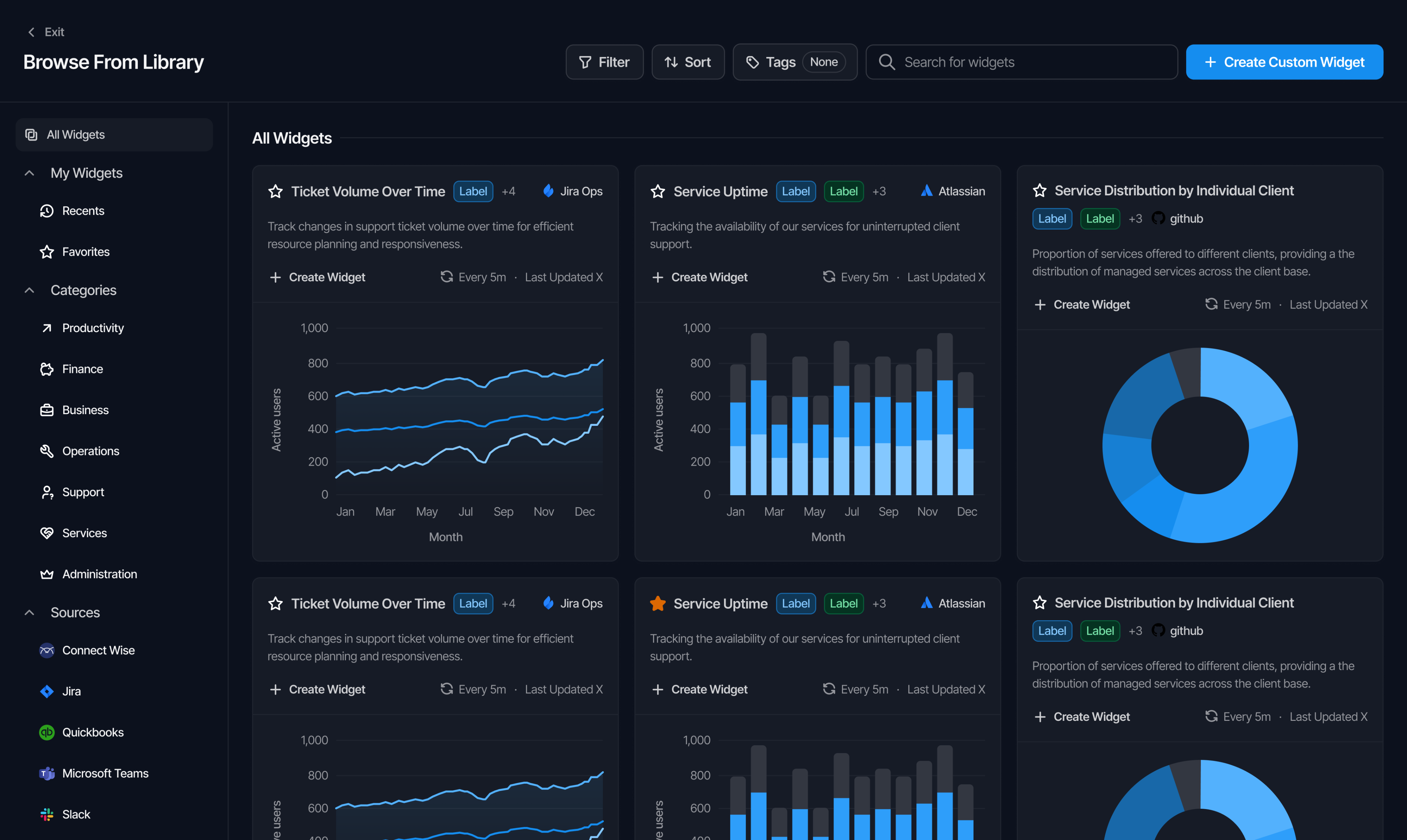The height and width of the screenshot is (840, 1407).
Task: Click Jira Ops icon on bottom Ticket Volume card
Action: pos(548,603)
